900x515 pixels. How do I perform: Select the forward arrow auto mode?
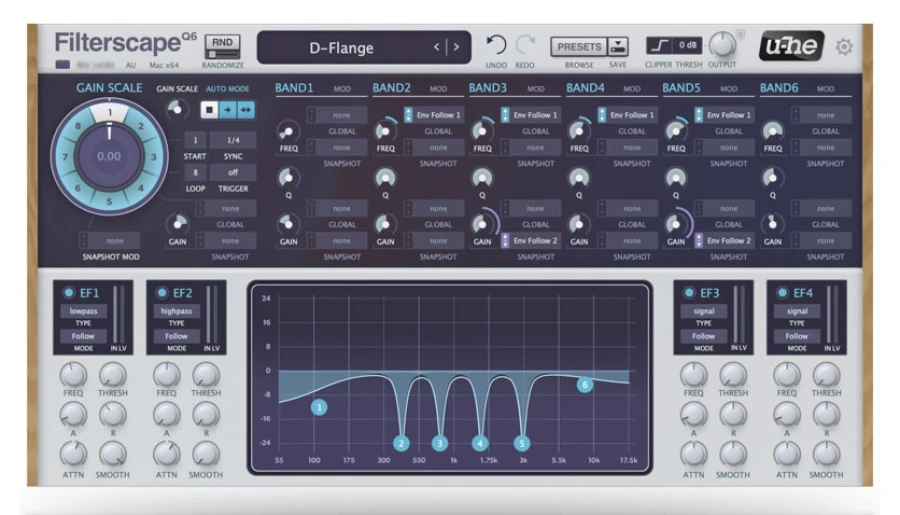[228, 110]
